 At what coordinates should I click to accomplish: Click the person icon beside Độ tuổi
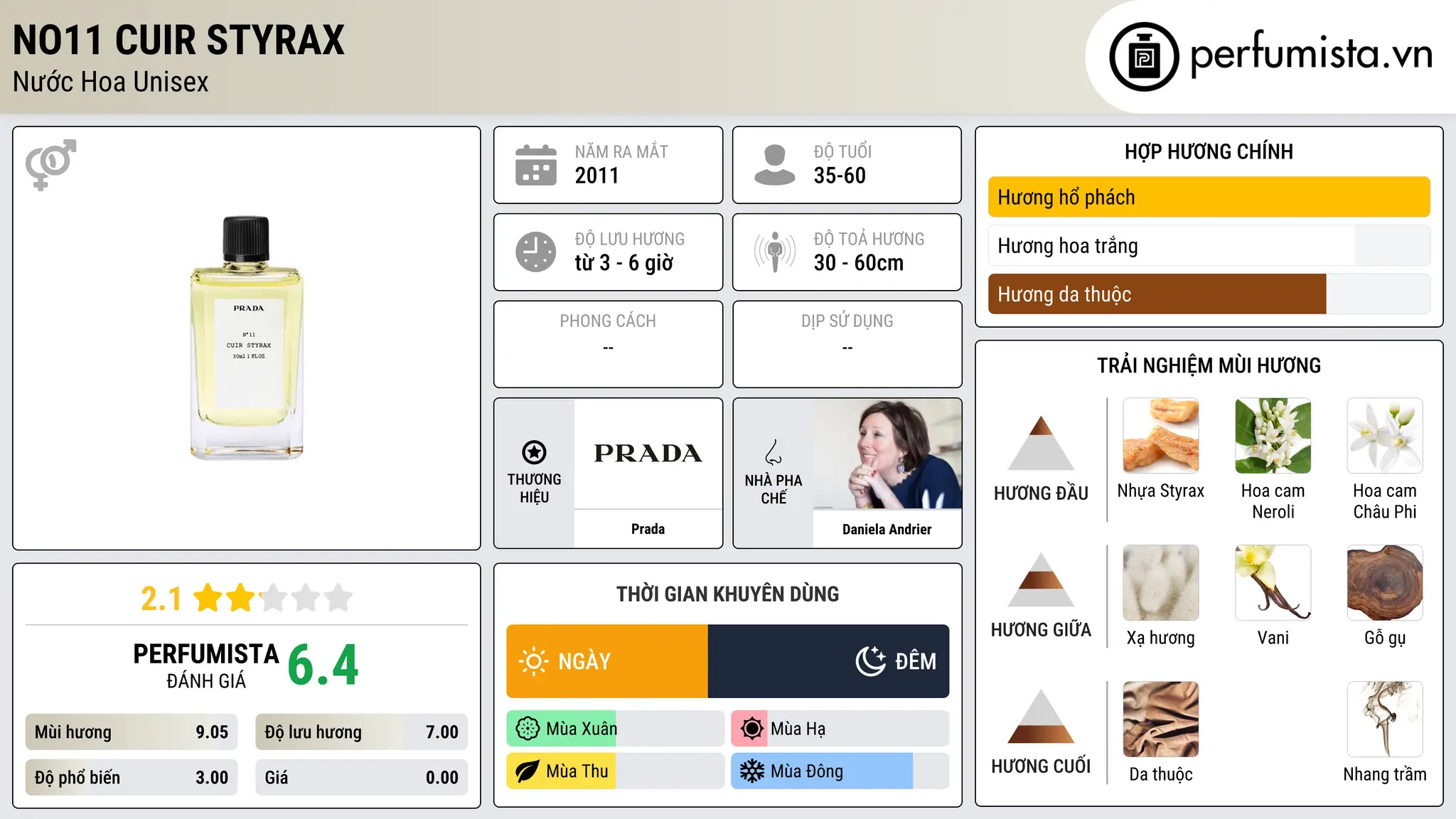(775, 165)
